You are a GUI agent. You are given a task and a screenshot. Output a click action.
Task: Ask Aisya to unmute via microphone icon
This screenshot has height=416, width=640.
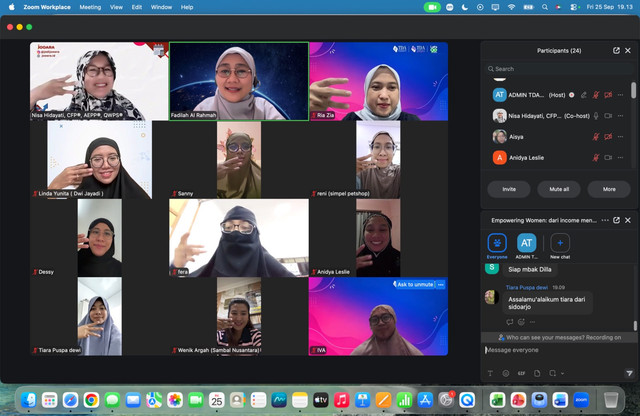[596, 137]
